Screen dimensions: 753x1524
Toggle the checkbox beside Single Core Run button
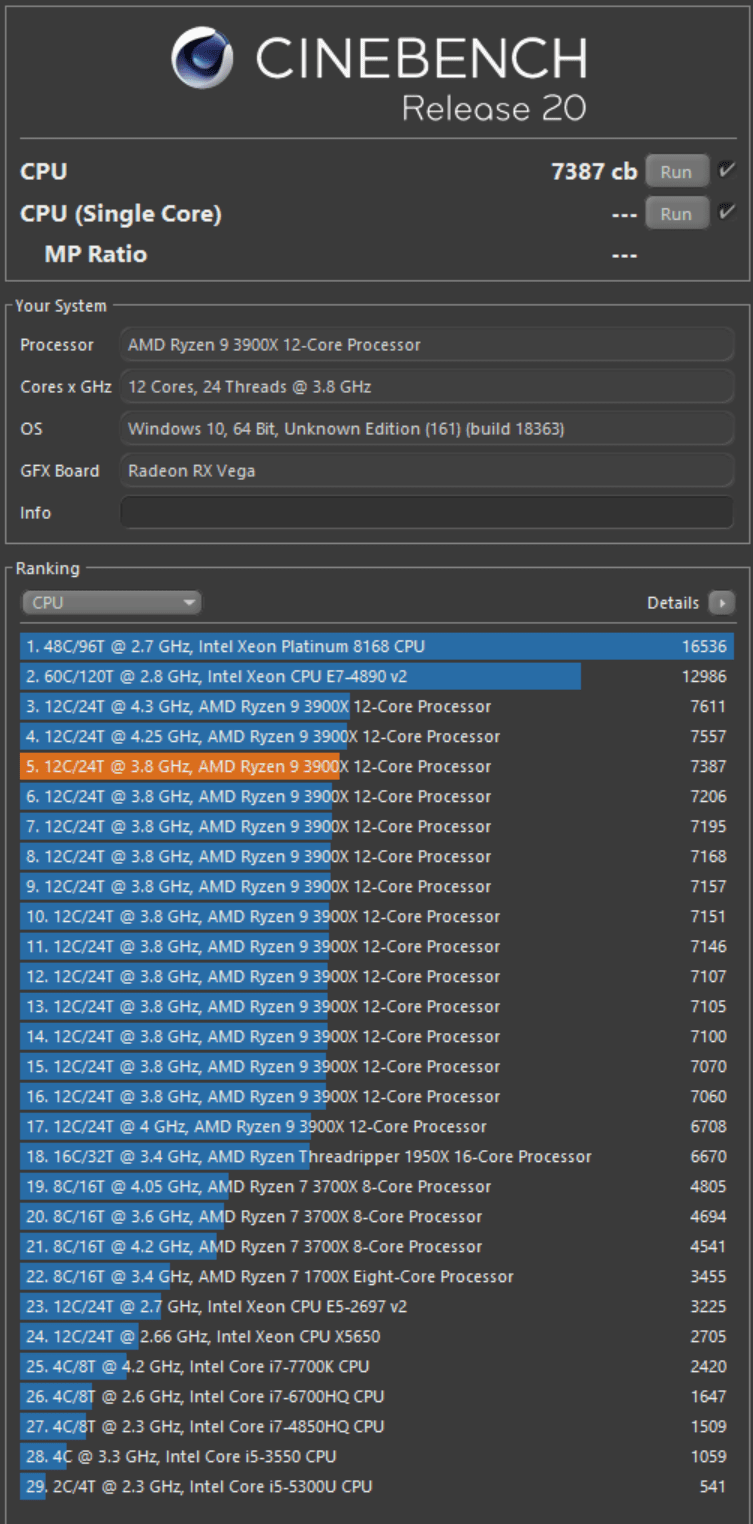tap(727, 212)
